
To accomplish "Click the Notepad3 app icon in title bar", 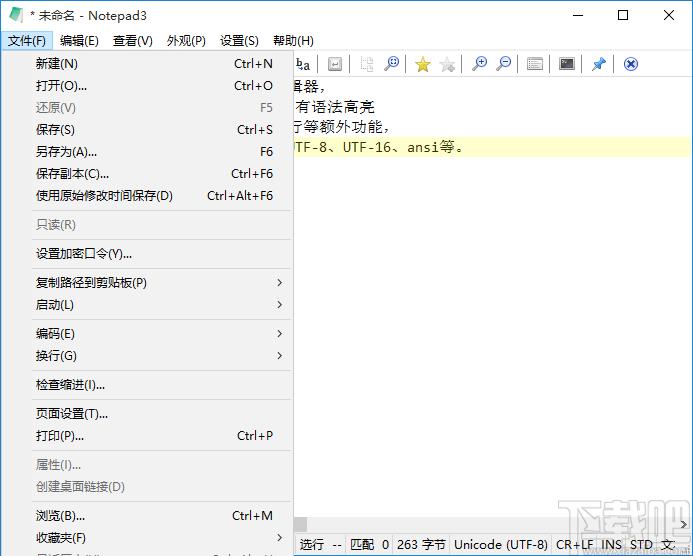I will [x=16, y=15].
